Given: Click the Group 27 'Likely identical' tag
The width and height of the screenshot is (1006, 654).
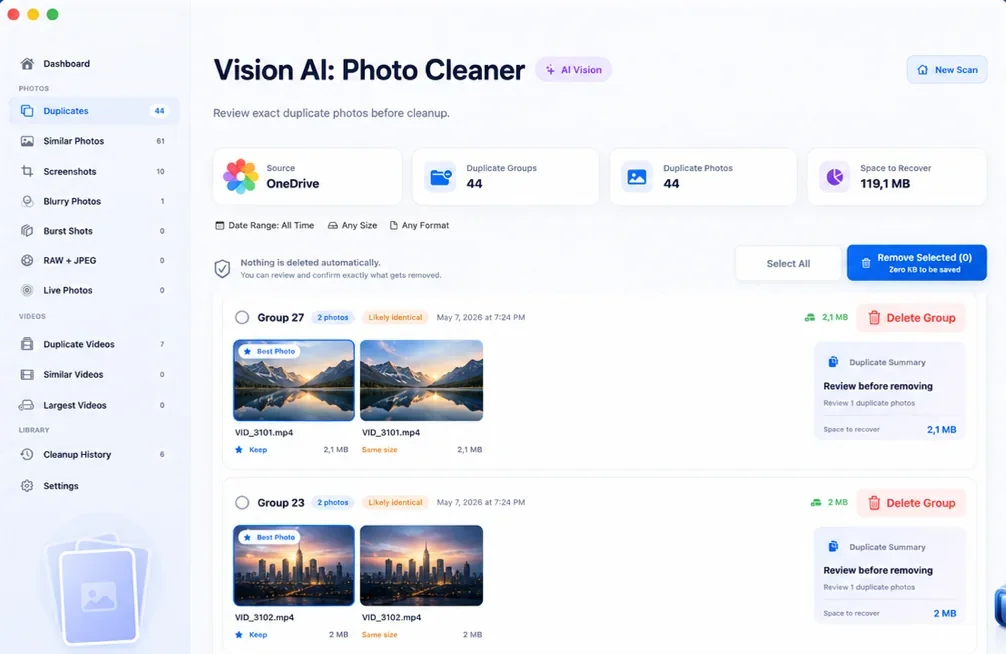Looking at the screenshot, I should (395, 317).
